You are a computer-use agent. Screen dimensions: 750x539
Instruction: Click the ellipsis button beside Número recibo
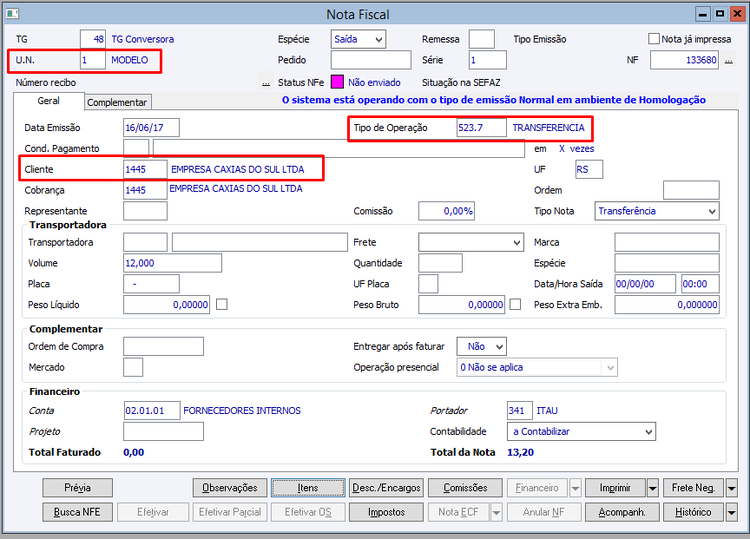(265, 83)
